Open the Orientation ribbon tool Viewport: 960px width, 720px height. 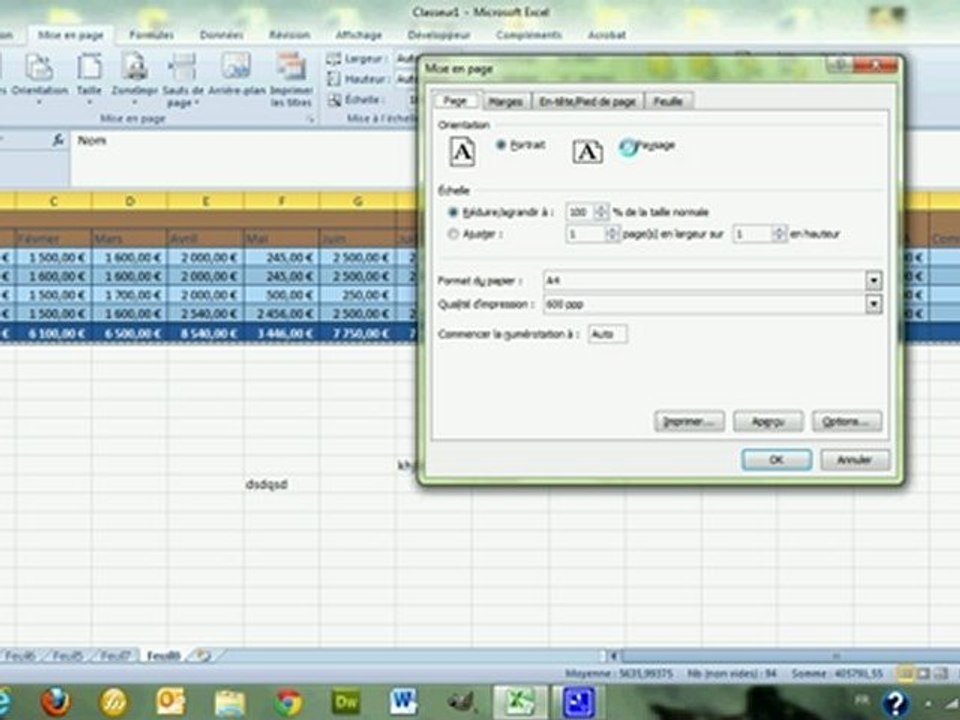pos(40,78)
